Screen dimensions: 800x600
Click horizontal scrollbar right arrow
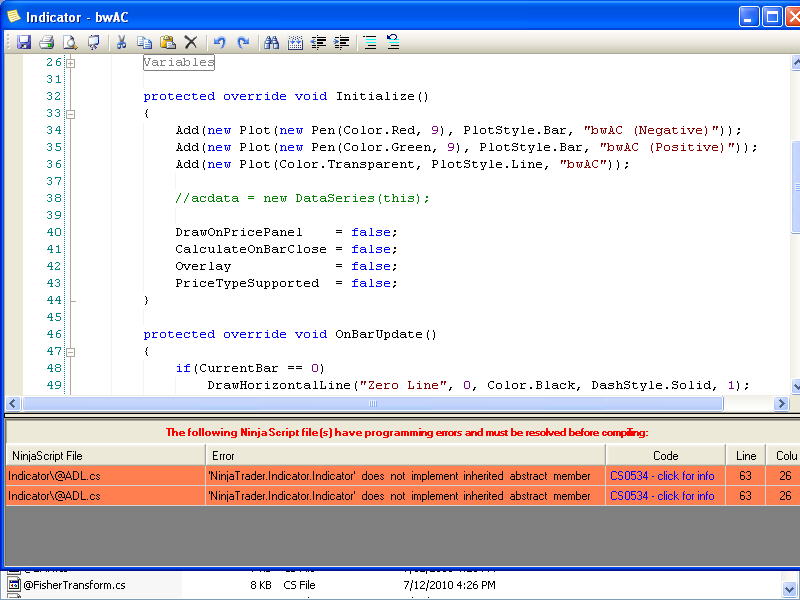[x=781, y=404]
